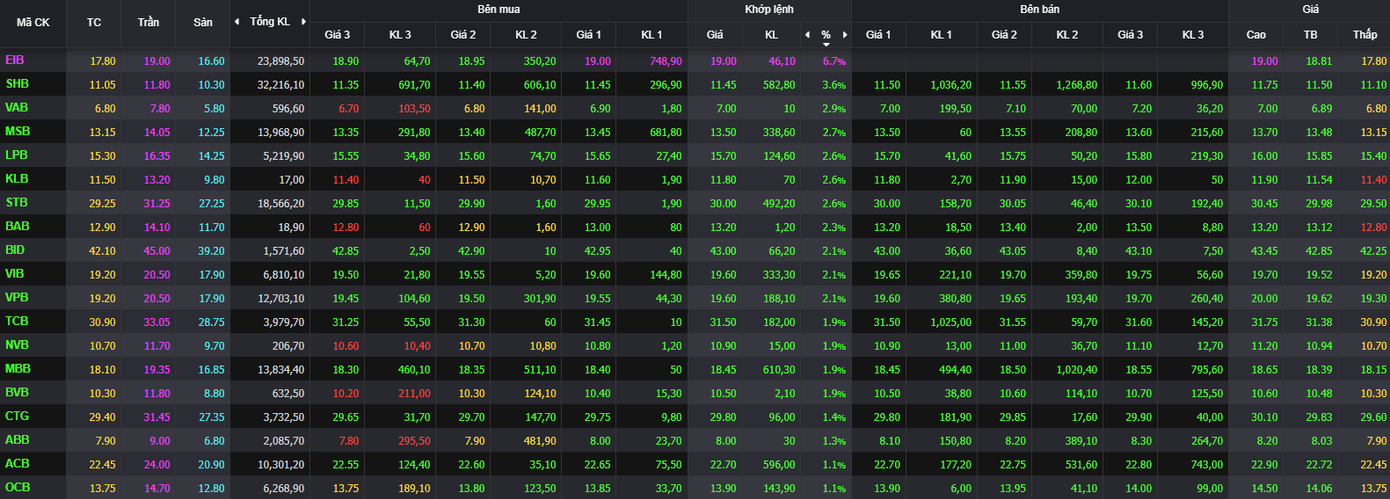This screenshot has width=1390, height=499.
Task: Select the TCB ticker row
Action: click(x=16, y=320)
